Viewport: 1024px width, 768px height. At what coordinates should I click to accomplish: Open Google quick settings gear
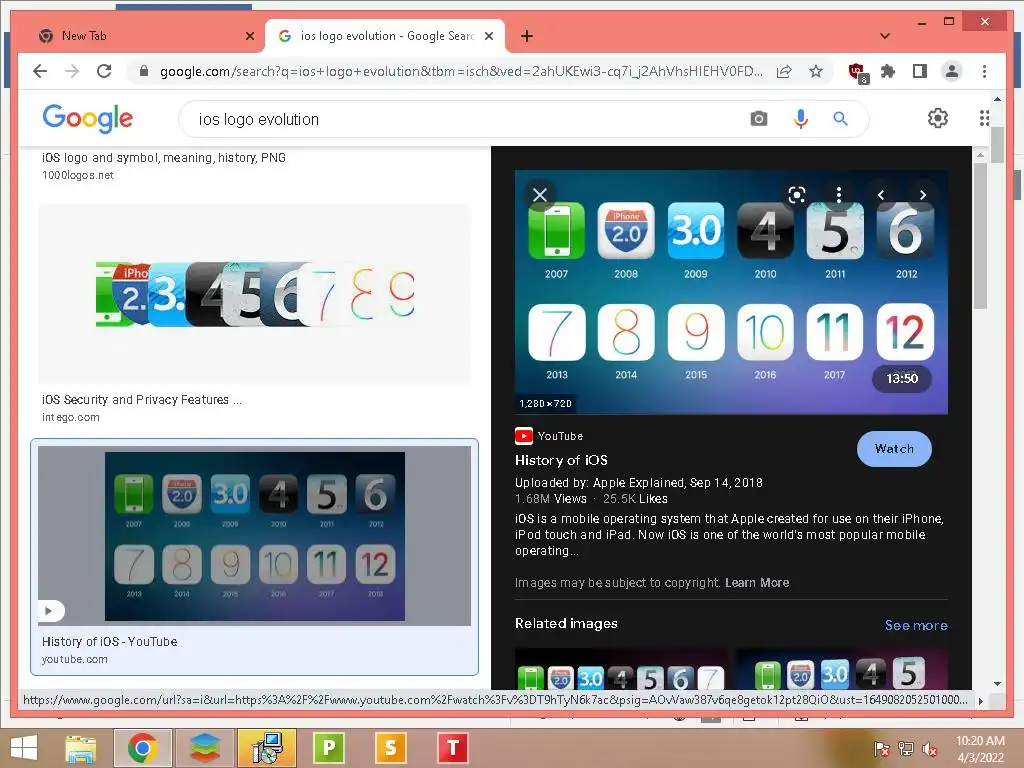tap(938, 118)
